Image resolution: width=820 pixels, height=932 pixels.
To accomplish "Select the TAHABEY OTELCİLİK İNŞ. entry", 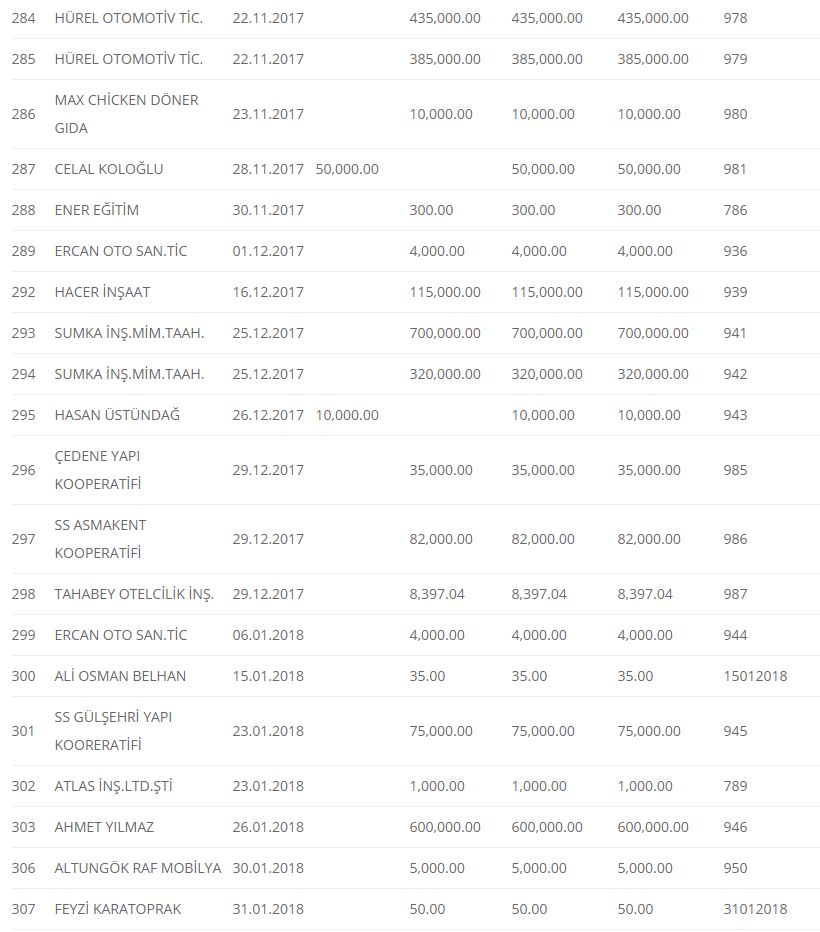I will [x=134, y=594].
